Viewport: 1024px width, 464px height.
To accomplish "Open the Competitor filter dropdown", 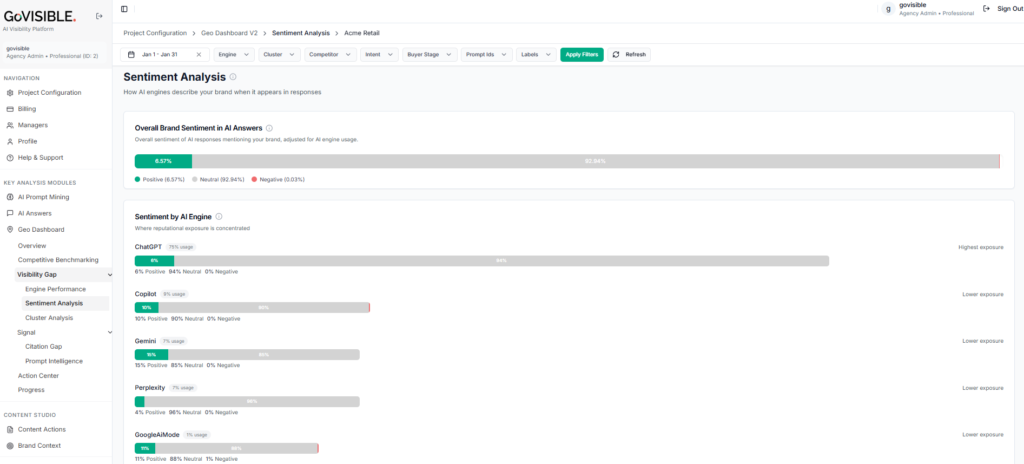I will click(330, 54).
